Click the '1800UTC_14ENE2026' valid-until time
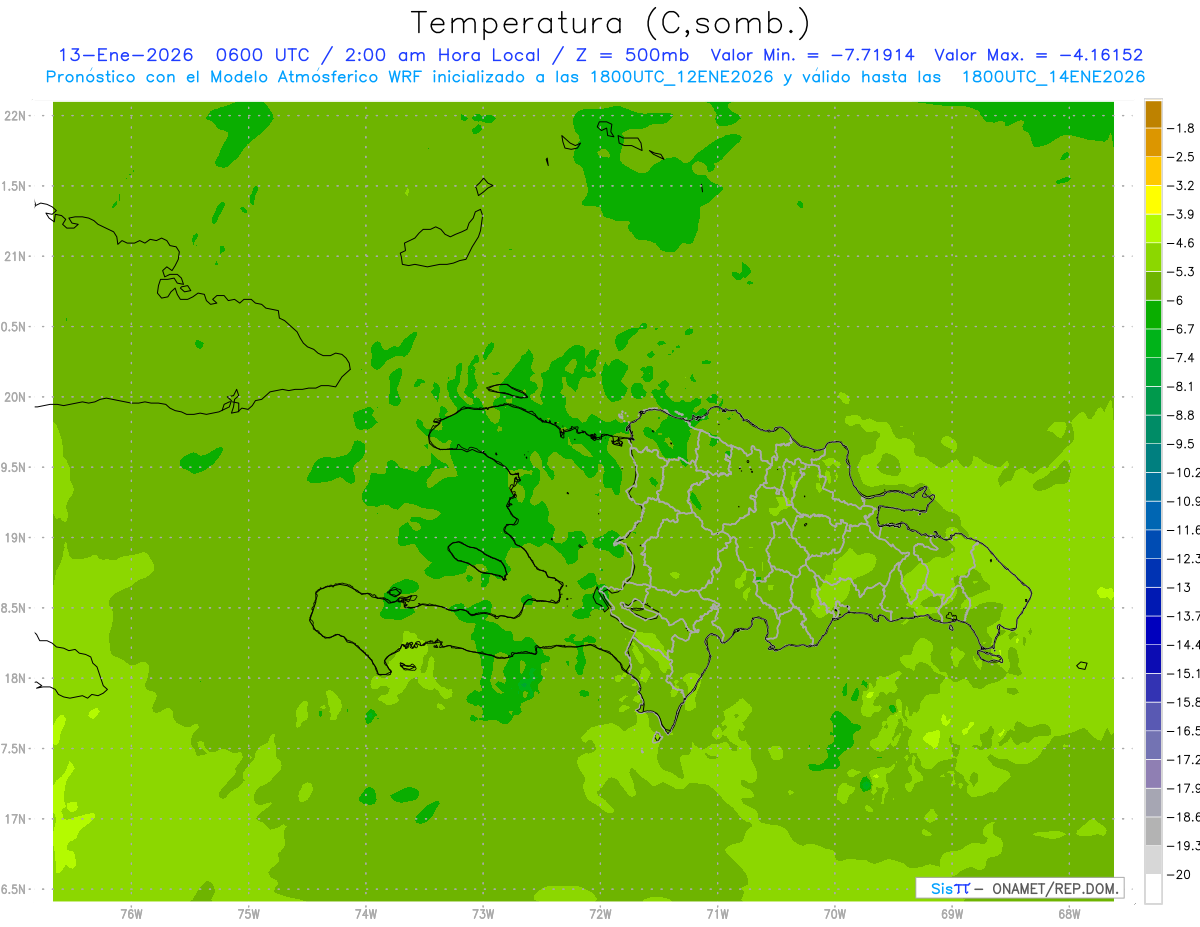 pos(1053,77)
